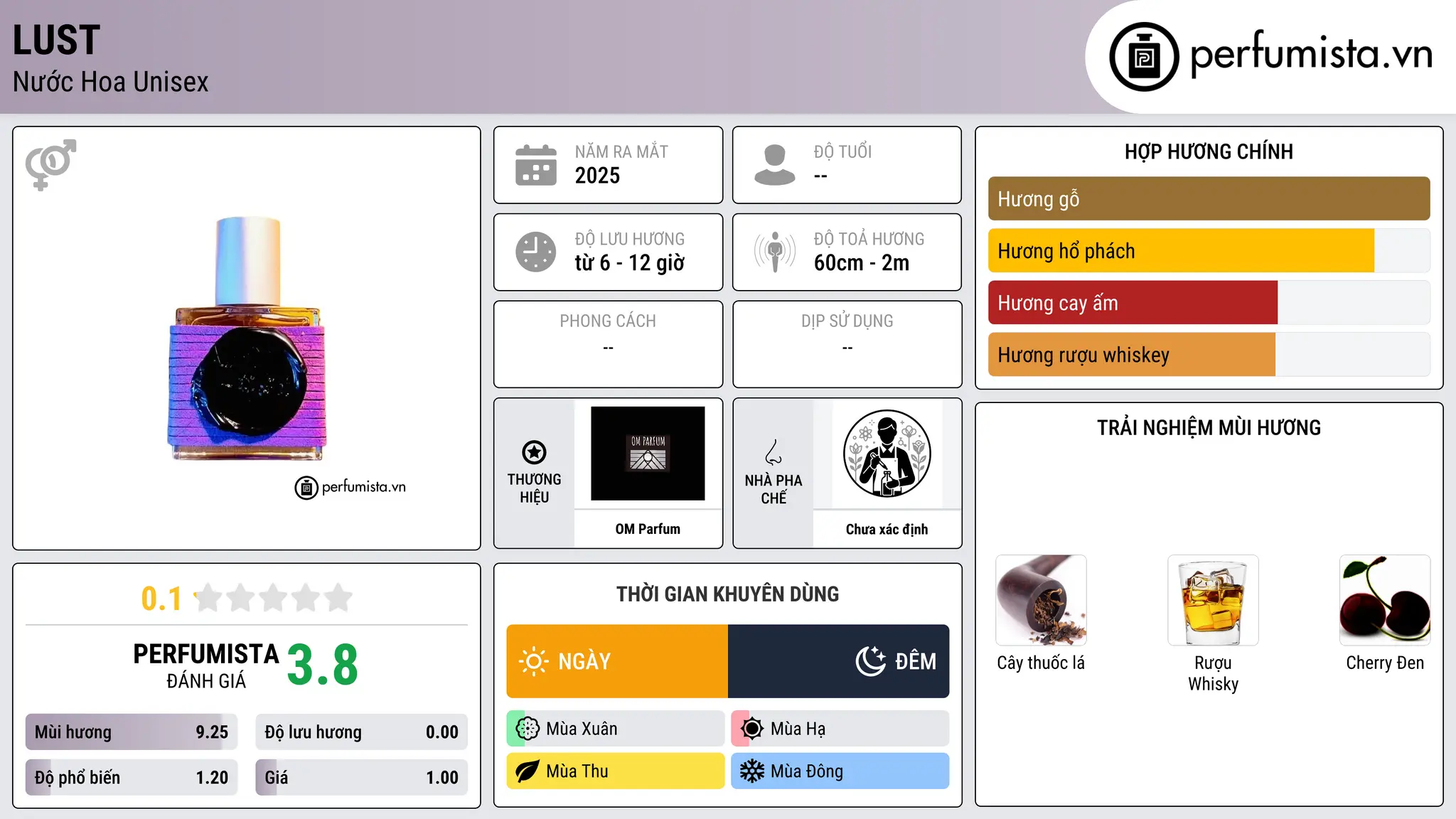Select the Cherry Đen note image
This screenshot has height=819, width=1456.
1385,600
